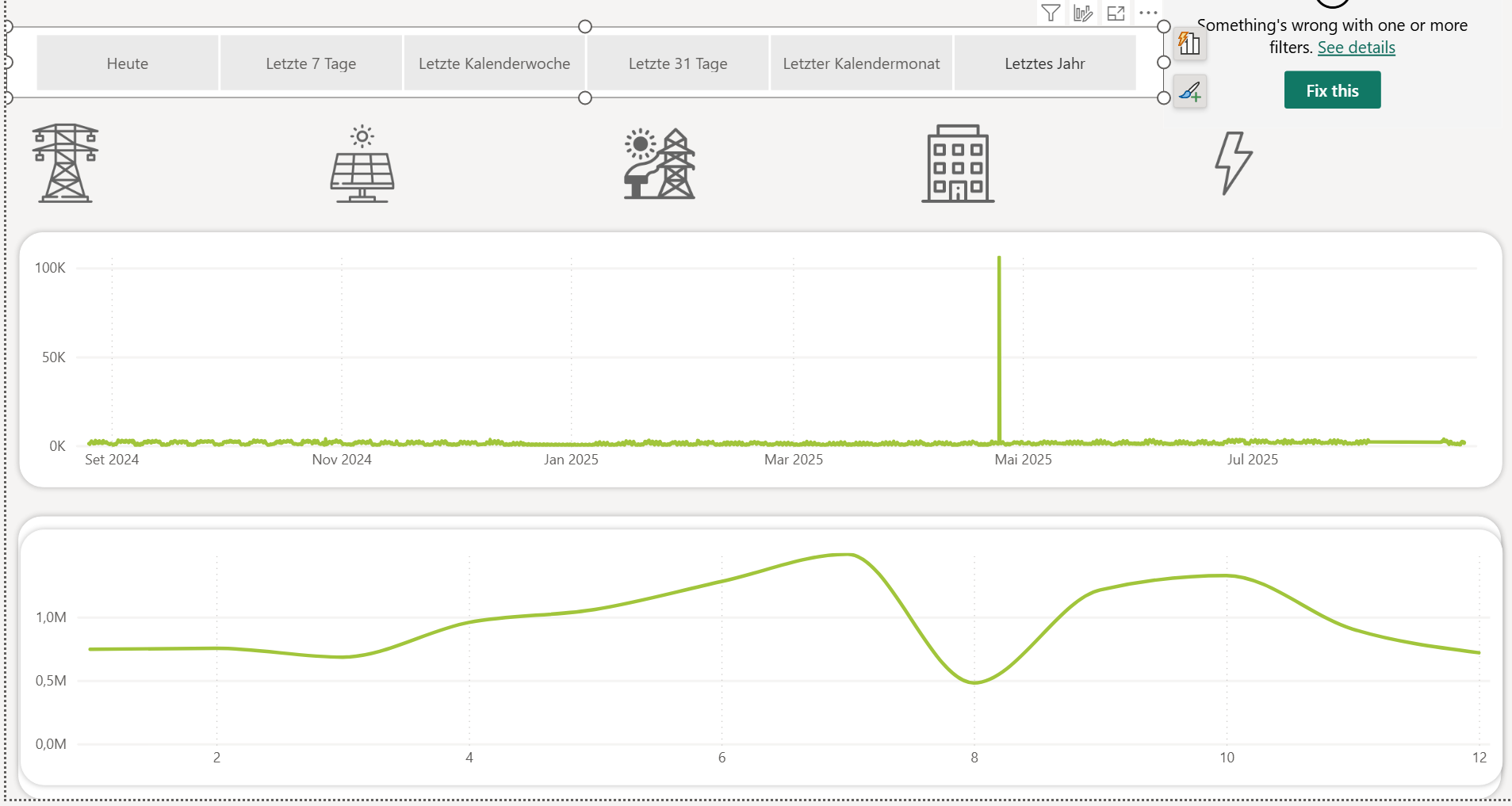Click the 100K y-axis value

coord(50,268)
